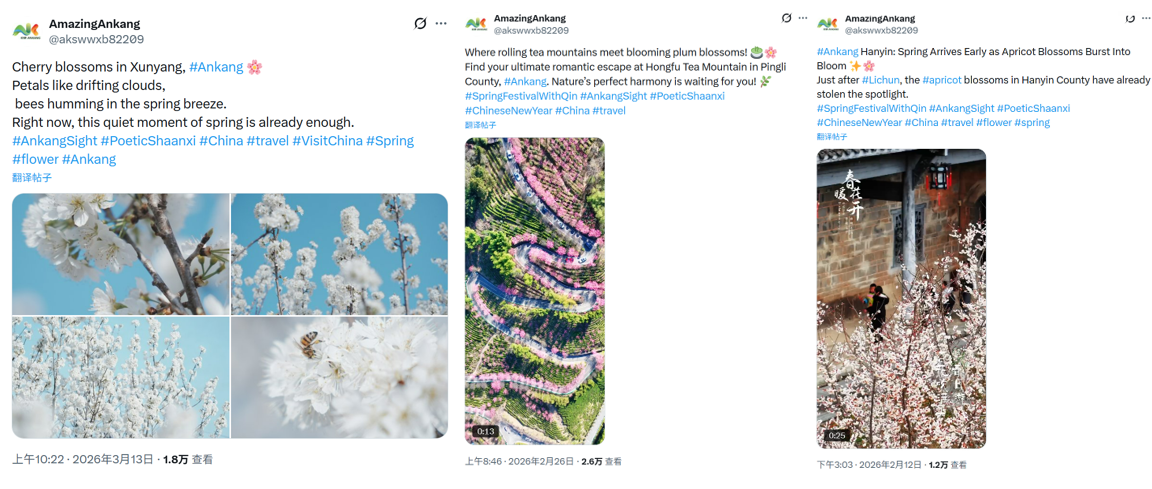Screen dimensions: 1152x489
Task: Click 翻译帖子 under the cherry blossoms post
Action: [x=32, y=177]
